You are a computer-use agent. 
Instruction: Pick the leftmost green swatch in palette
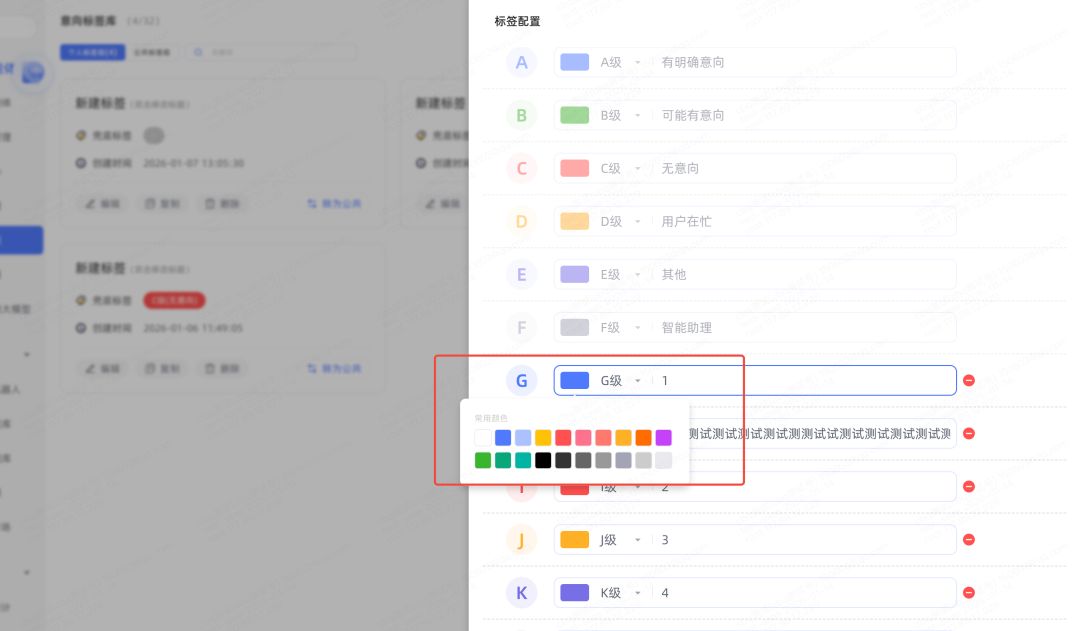tap(483, 460)
